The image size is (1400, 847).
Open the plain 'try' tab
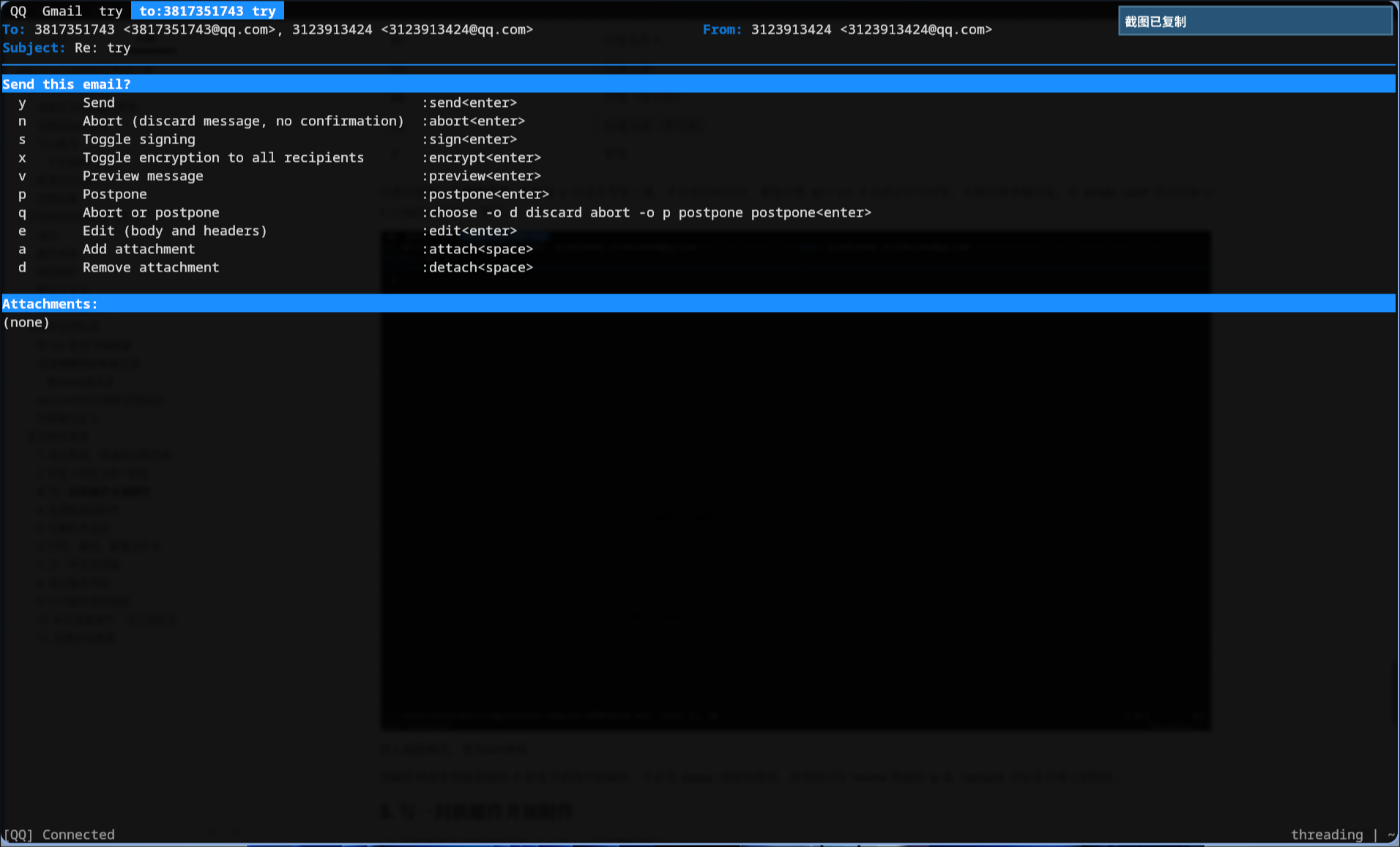pos(111,11)
